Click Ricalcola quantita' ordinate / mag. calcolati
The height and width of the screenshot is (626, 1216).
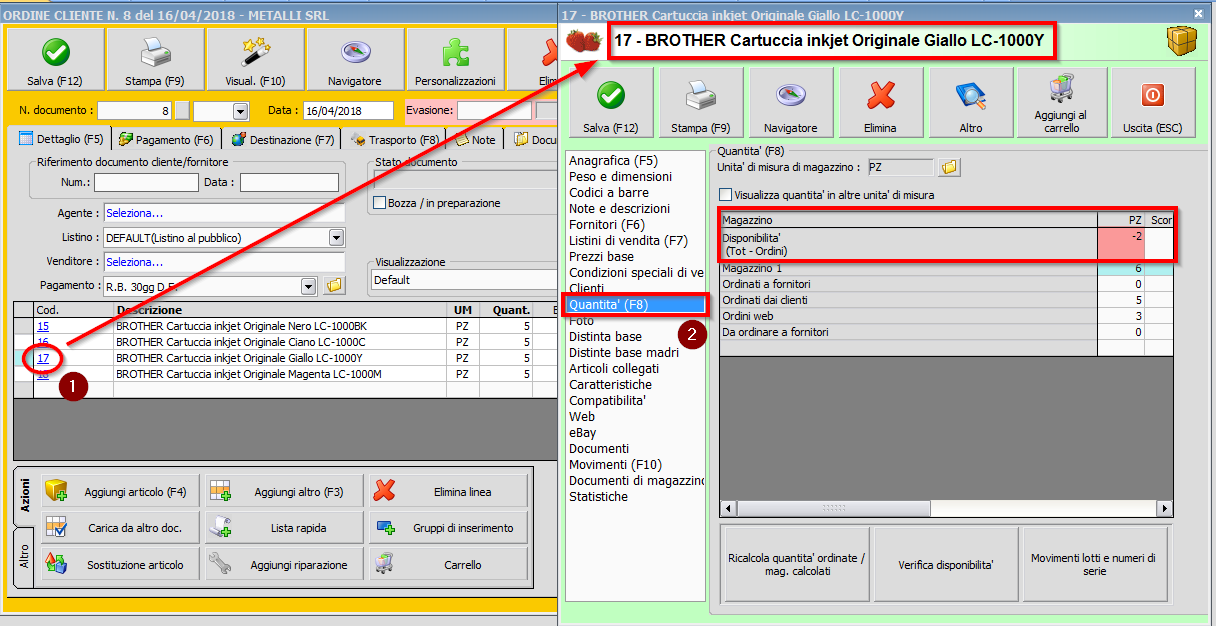click(x=795, y=564)
